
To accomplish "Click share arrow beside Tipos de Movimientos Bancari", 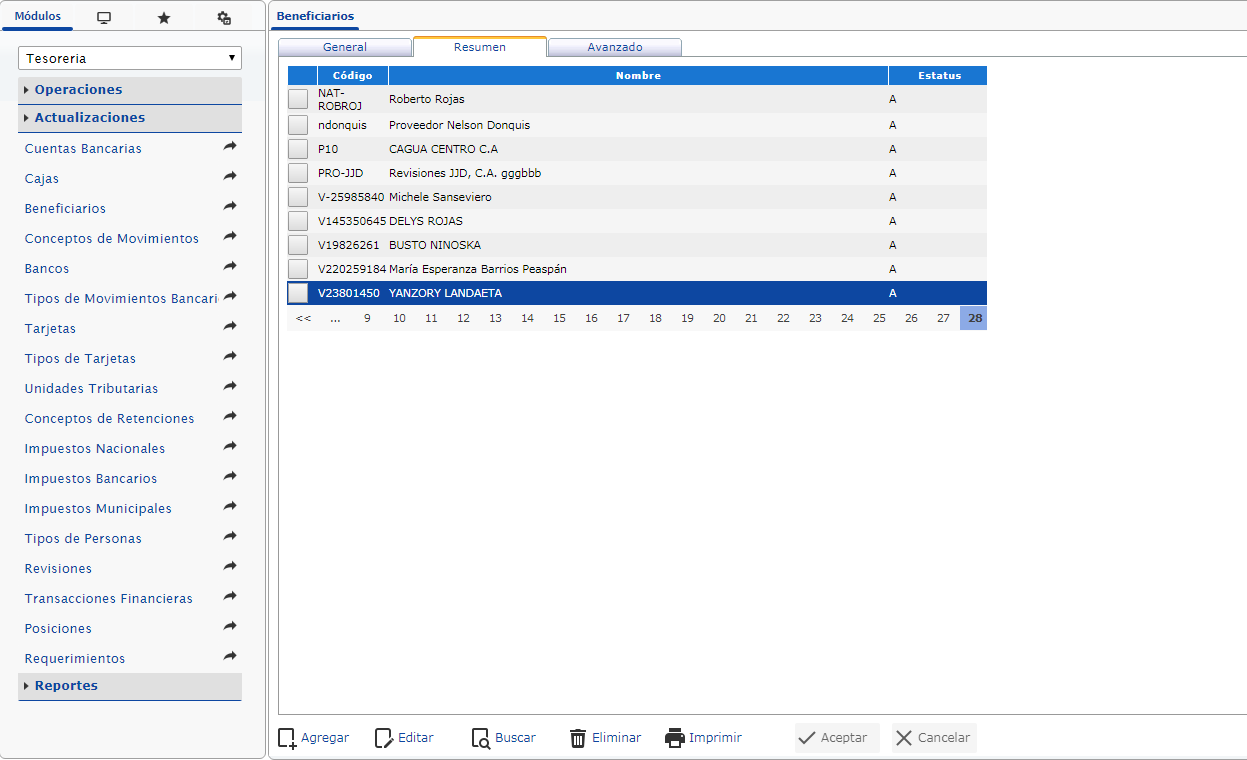I will tap(230, 297).
